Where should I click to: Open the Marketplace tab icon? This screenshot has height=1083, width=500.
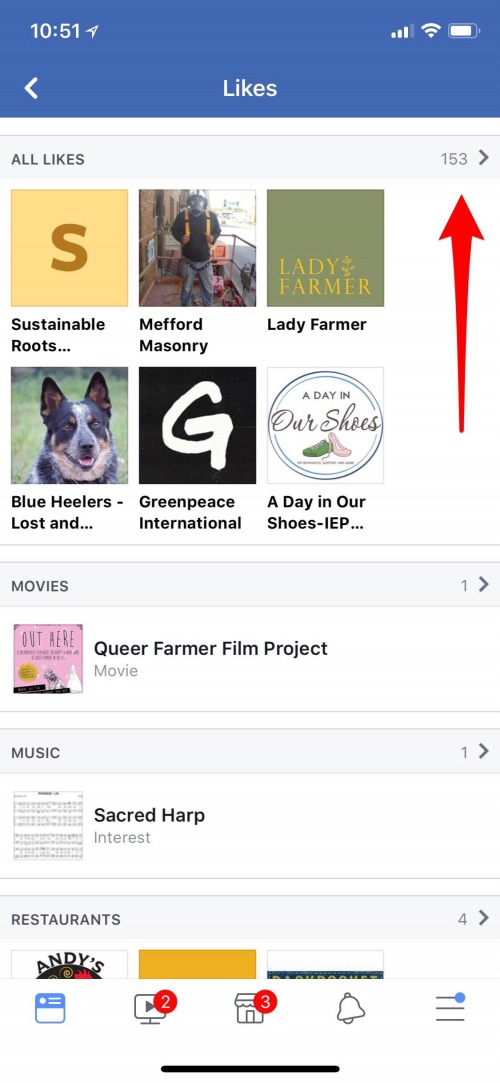pyautogui.click(x=252, y=1007)
